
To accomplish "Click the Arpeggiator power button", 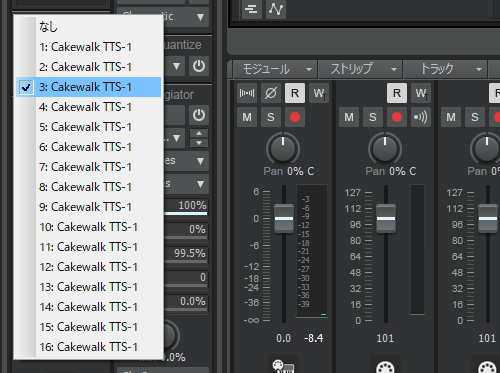I will click(x=199, y=115).
